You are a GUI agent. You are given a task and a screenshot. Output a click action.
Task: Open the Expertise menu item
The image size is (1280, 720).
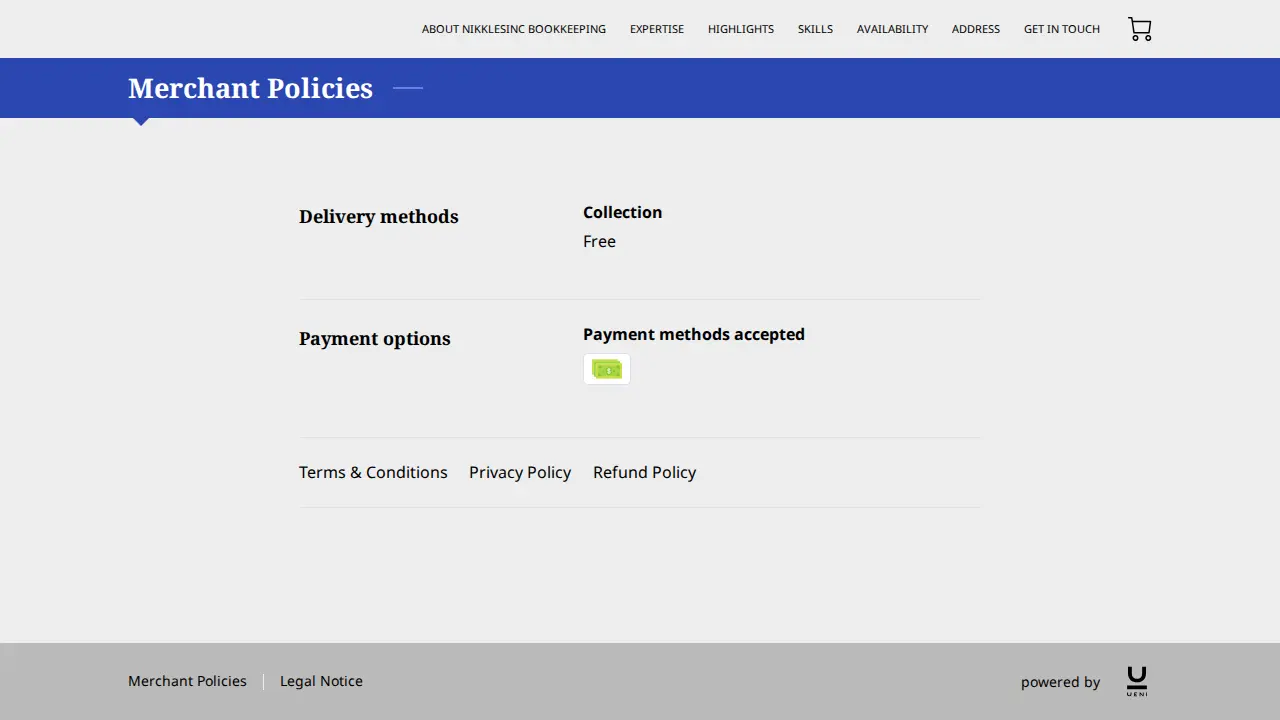657,29
